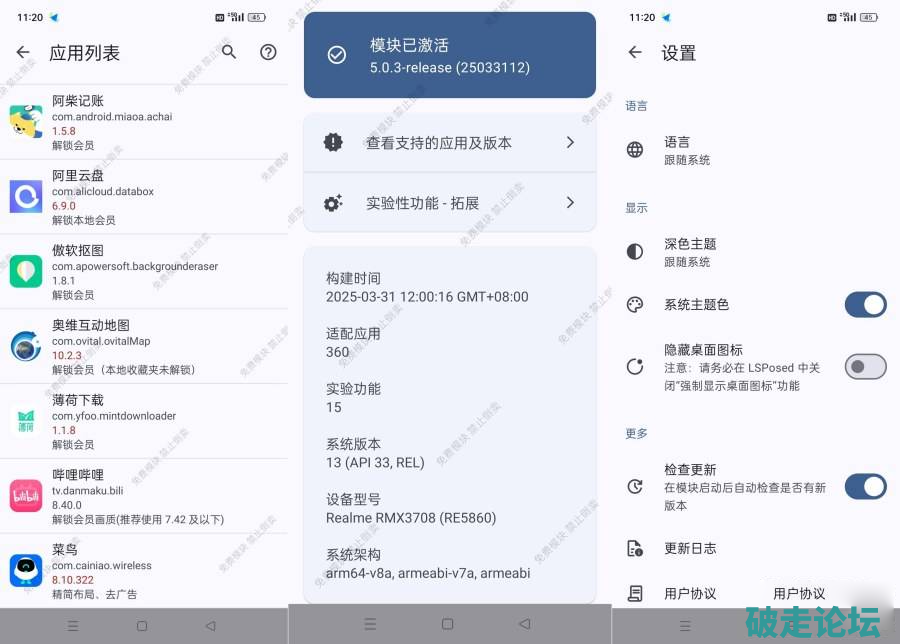Select the 薄荷下载 list entry
This screenshot has width=900, height=644.
(140, 421)
